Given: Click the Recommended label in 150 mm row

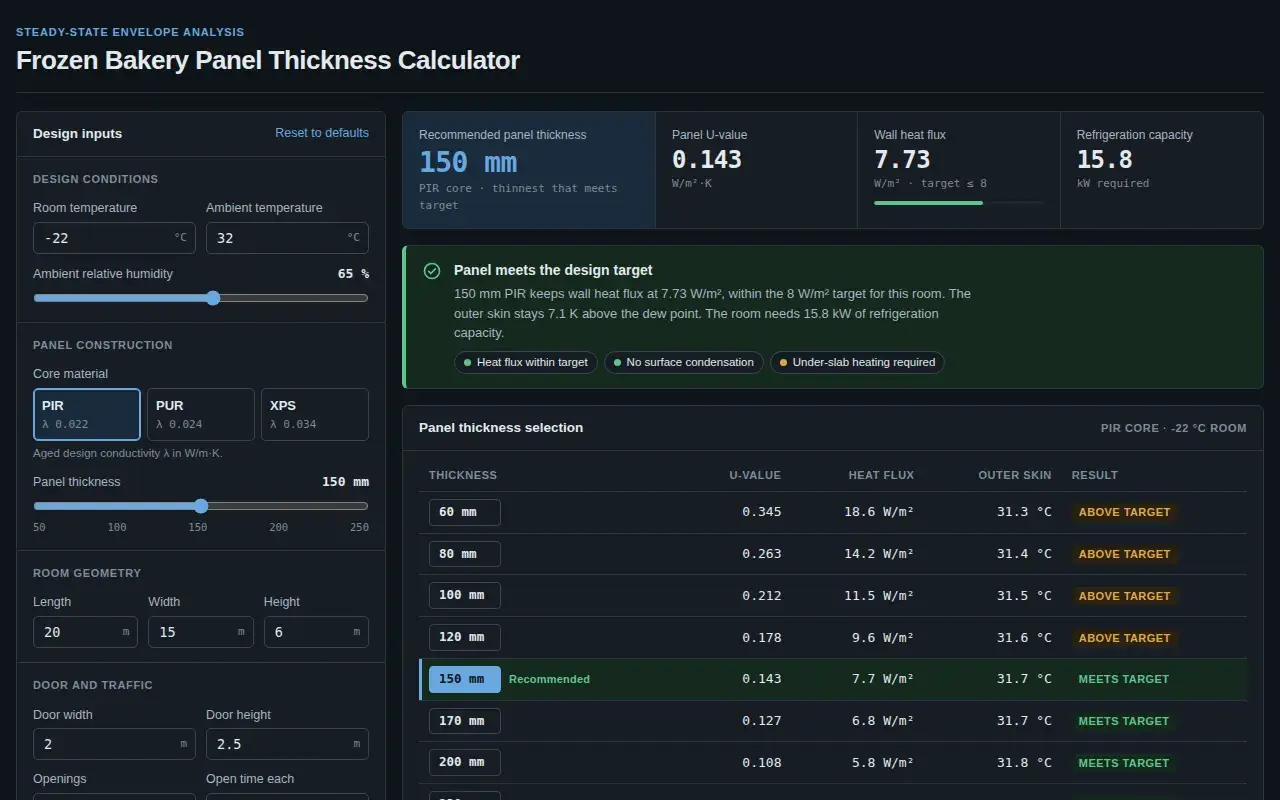Looking at the screenshot, I should [549, 679].
